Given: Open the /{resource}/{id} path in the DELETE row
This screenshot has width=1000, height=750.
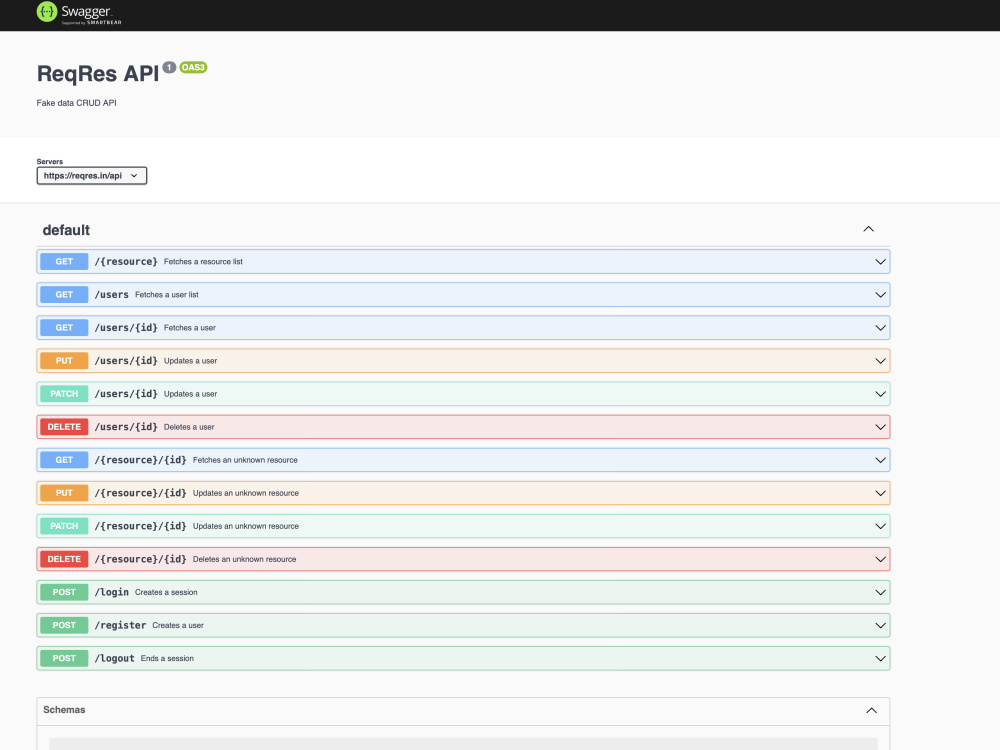Looking at the screenshot, I should tap(140, 559).
